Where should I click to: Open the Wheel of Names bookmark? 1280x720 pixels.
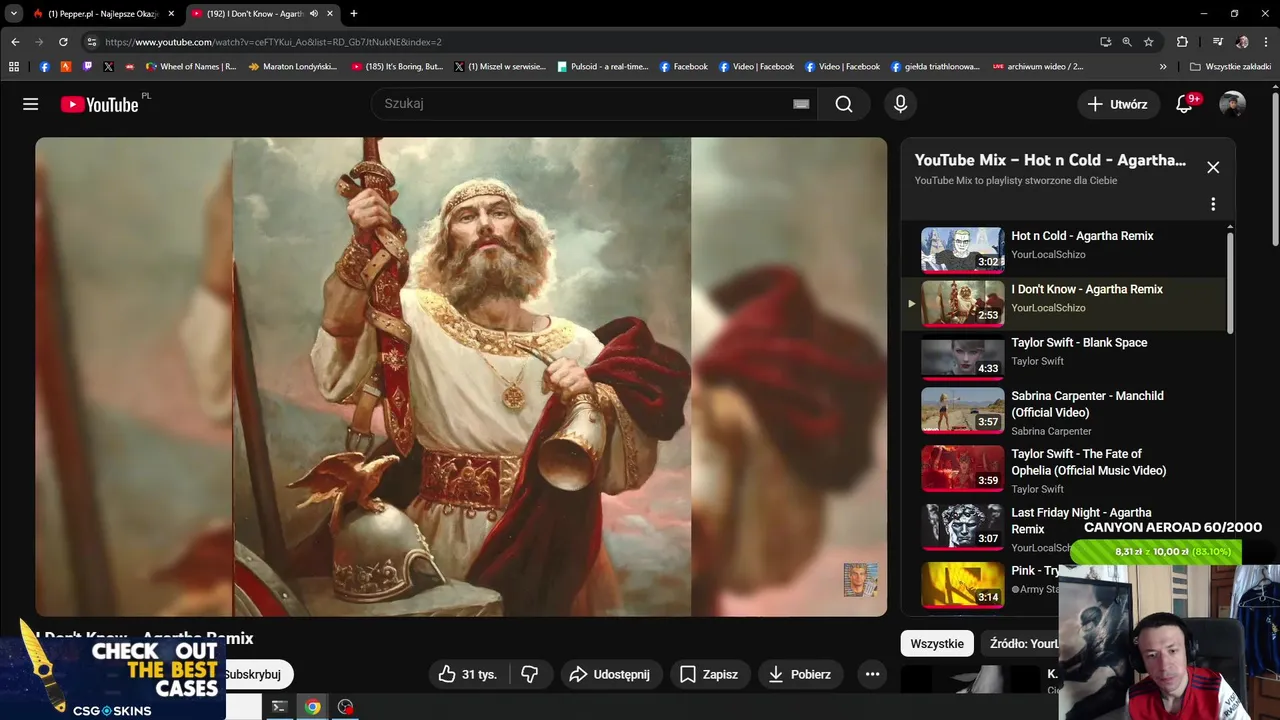coord(191,67)
